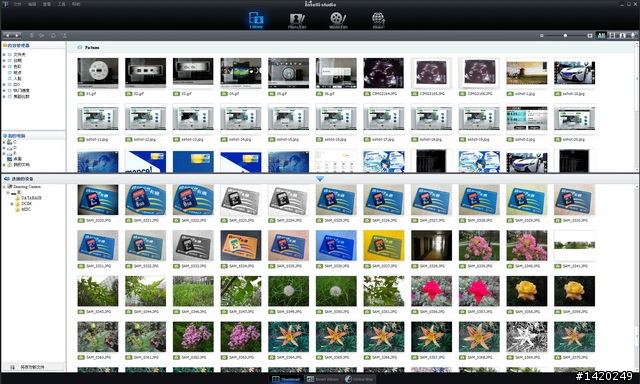640x384 pixels.
Task: Open the 文件 menu
Action: click(17, 4)
